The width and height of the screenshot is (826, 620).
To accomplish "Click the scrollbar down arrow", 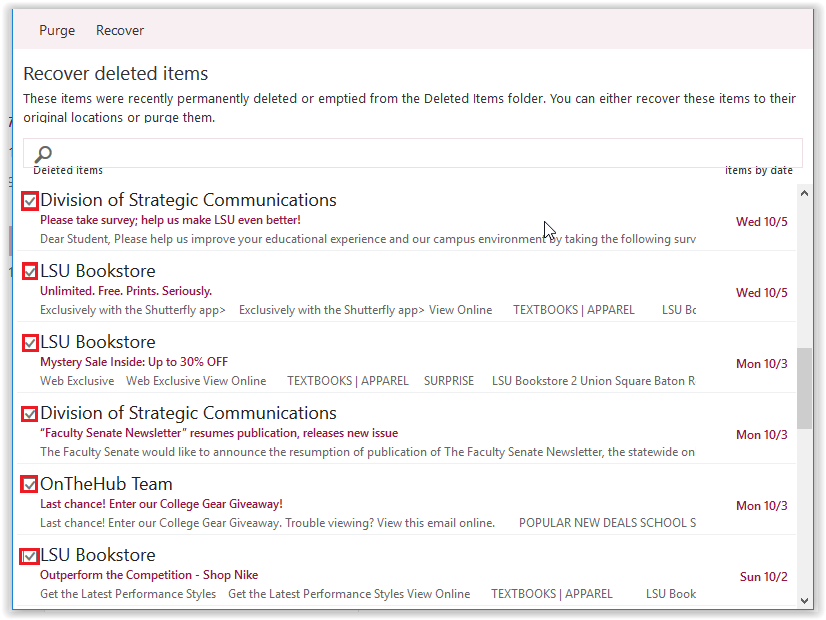I will click(804, 601).
